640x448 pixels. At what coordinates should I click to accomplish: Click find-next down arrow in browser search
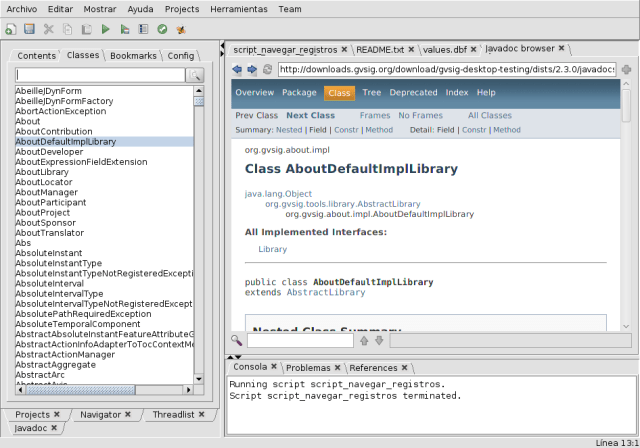[x=378, y=340]
